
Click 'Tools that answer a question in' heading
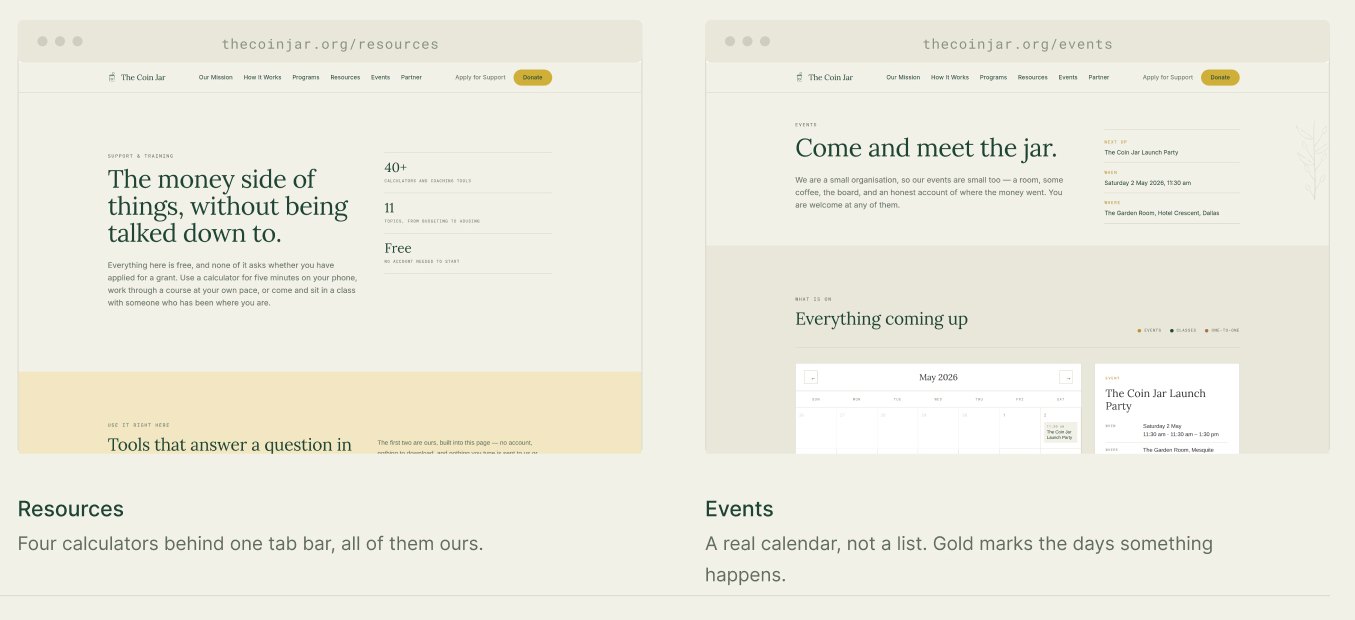pyautogui.click(x=230, y=445)
